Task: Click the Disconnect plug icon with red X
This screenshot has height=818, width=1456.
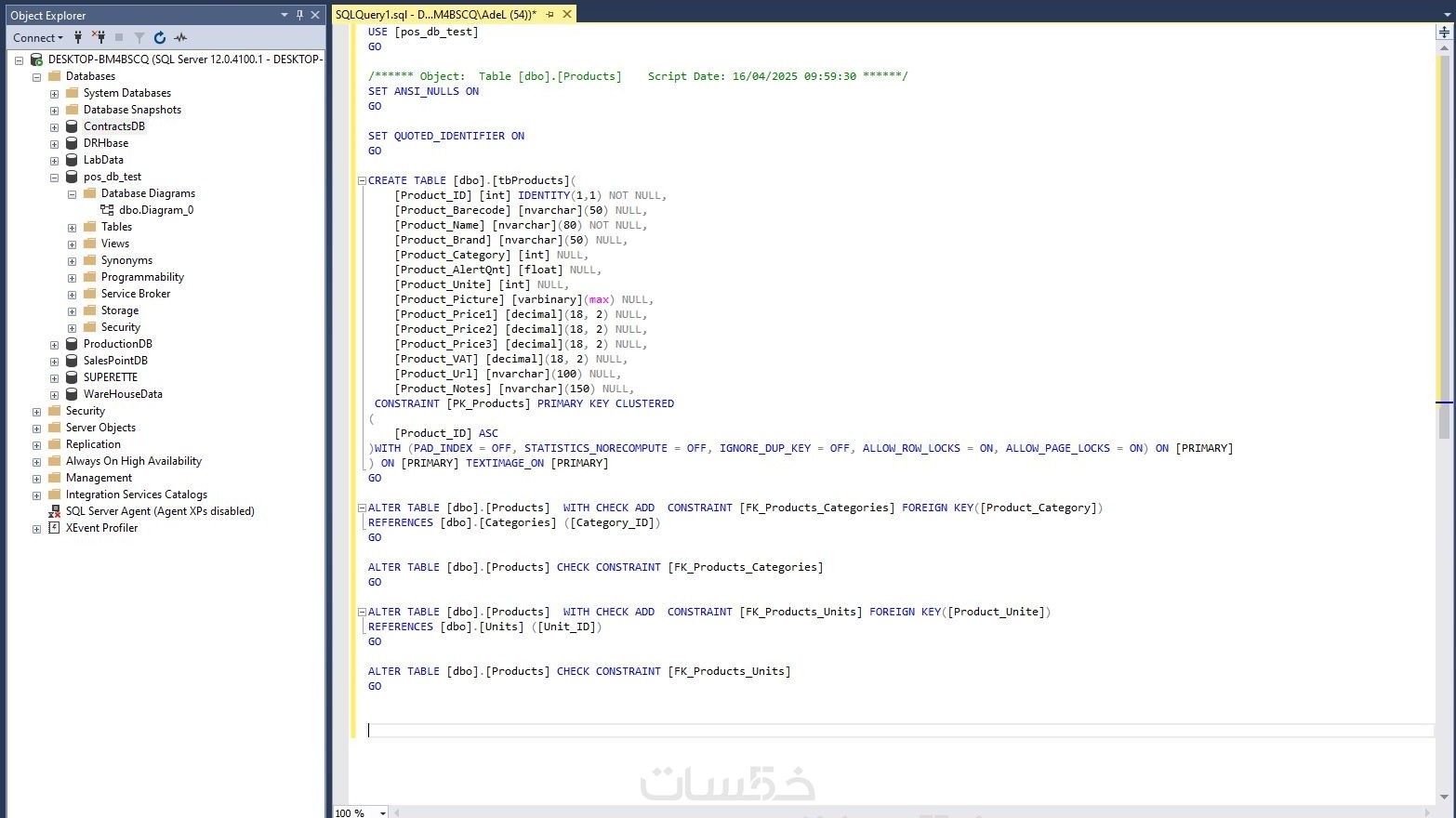Action: pos(99,38)
